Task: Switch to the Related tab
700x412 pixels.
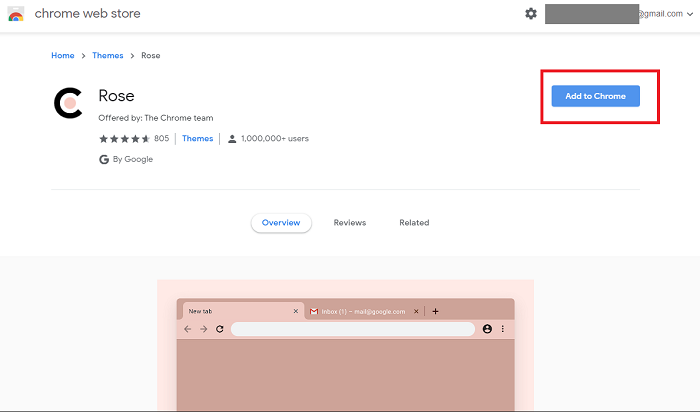Action: [414, 223]
